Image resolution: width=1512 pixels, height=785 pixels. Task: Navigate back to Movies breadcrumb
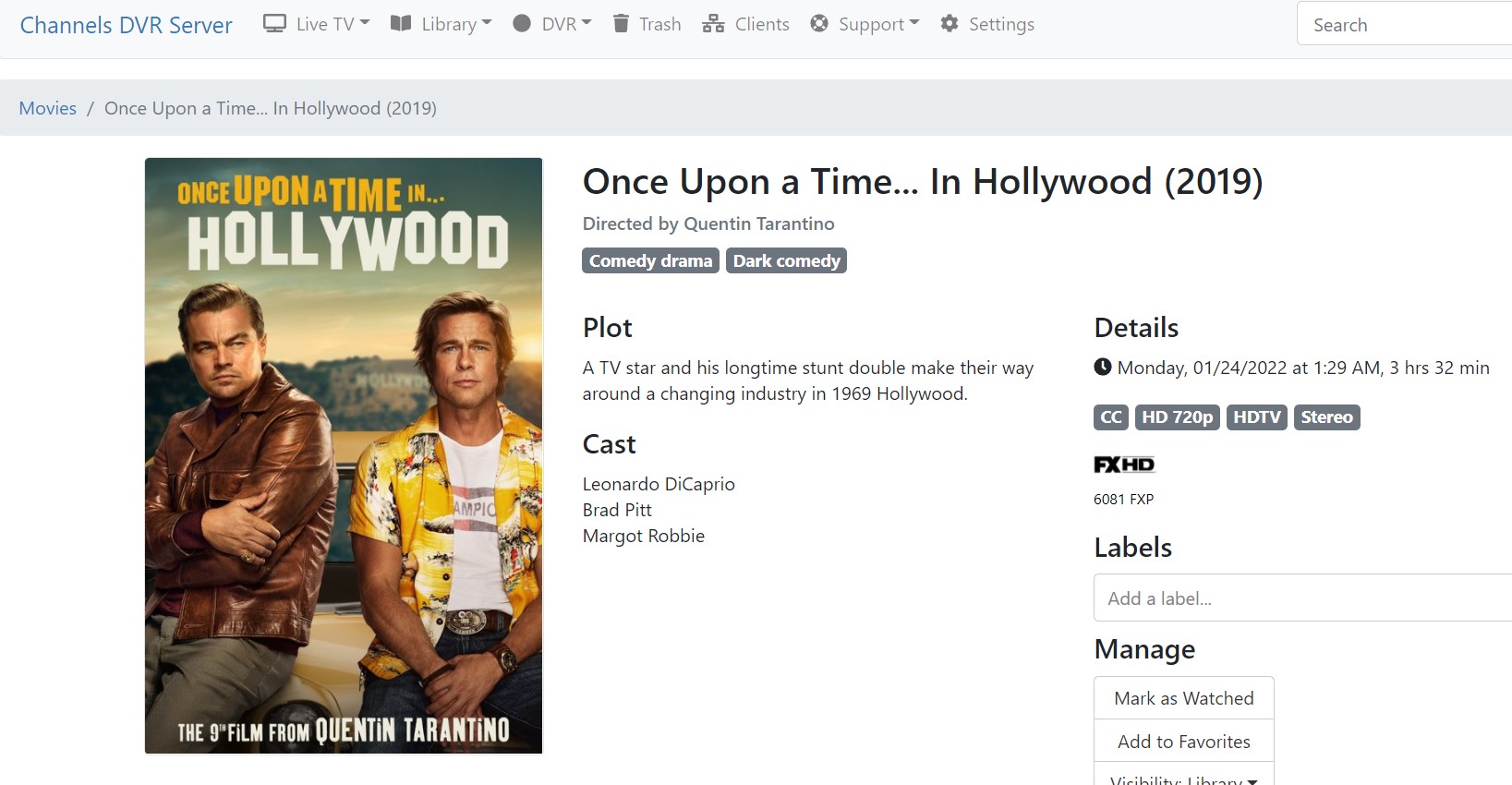(x=48, y=108)
